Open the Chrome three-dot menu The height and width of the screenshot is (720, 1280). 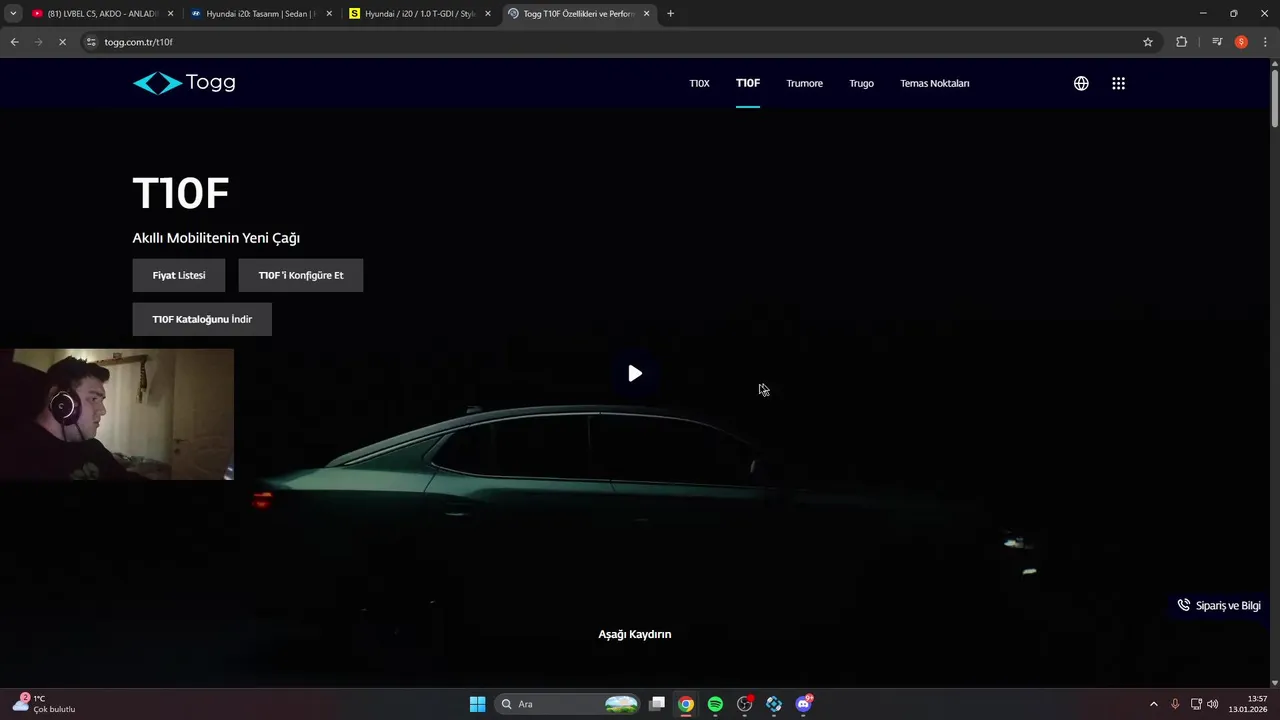(1265, 42)
